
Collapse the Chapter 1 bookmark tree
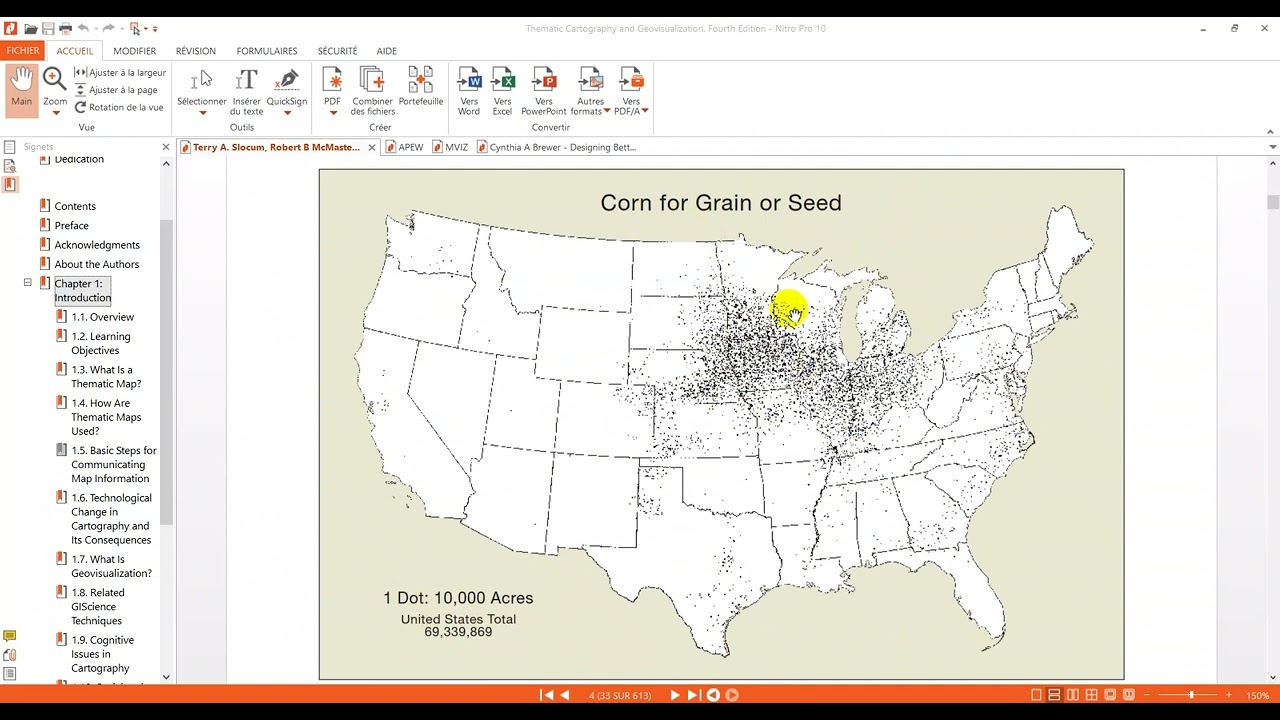28,283
